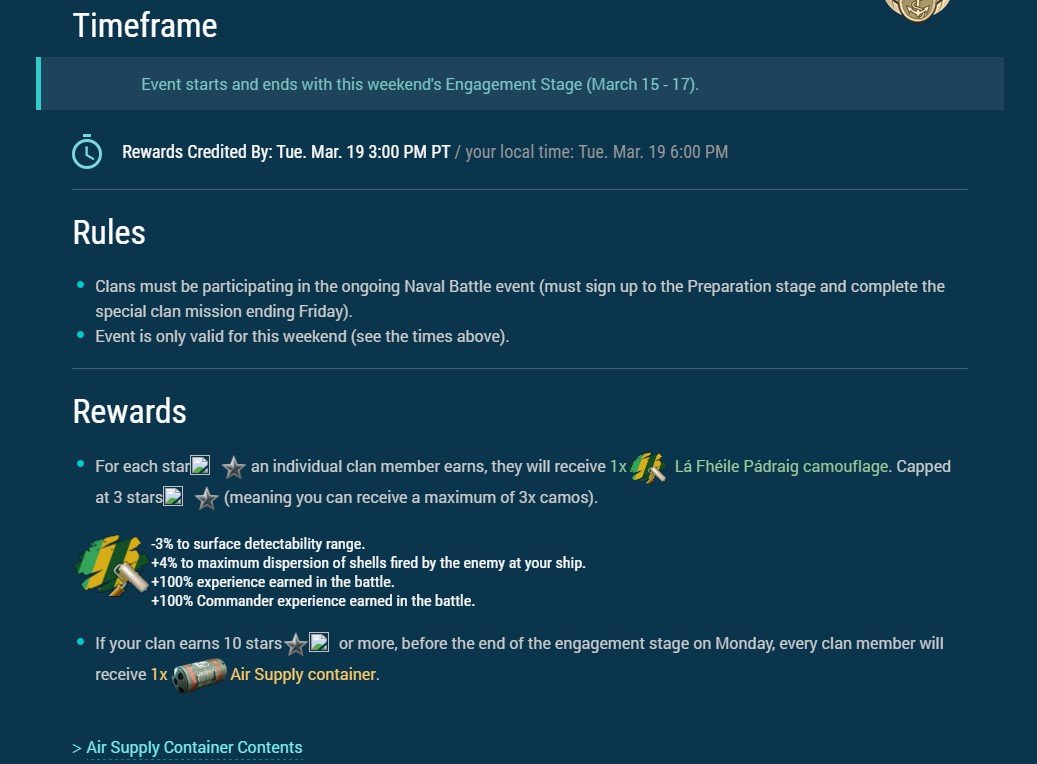
Task: Click the small camouflage icon after "1x"
Action: click(649, 467)
